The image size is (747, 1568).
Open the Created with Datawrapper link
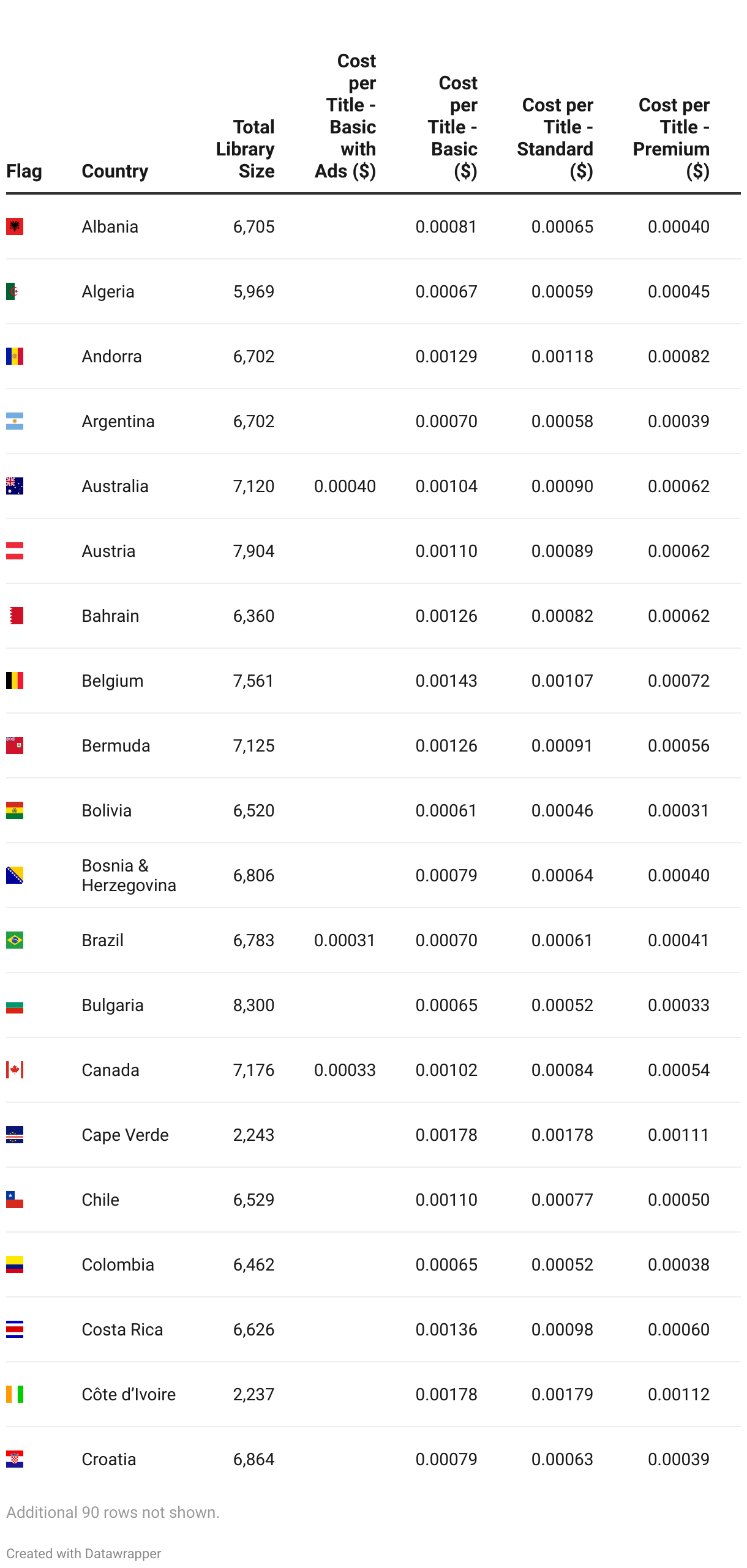(84, 1553)
